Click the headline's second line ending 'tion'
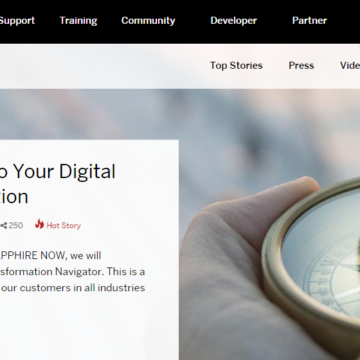Image resolution: width=360 pixels, height=360 pixels. click(x=14, y=197)
